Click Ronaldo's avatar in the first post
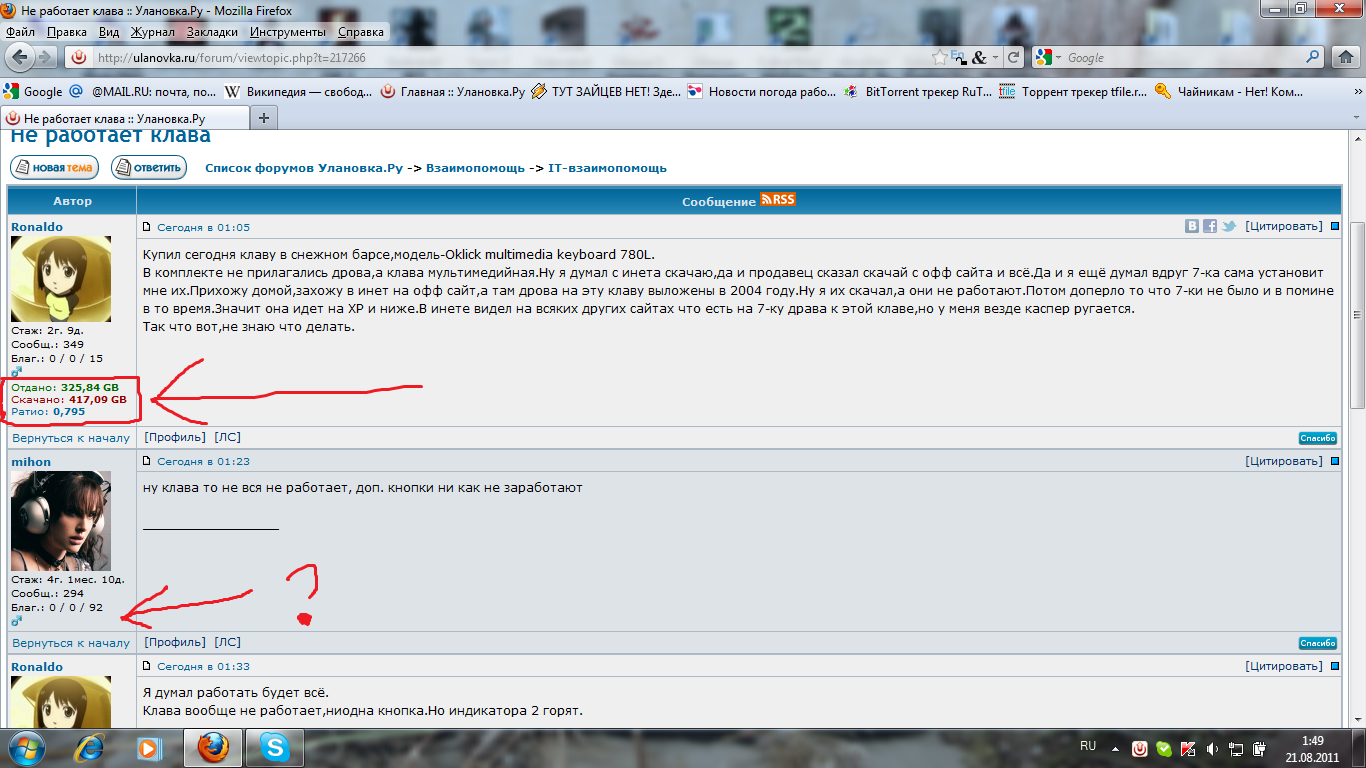This screenshot has height=768, width=1366. click(x=61, y=279)
